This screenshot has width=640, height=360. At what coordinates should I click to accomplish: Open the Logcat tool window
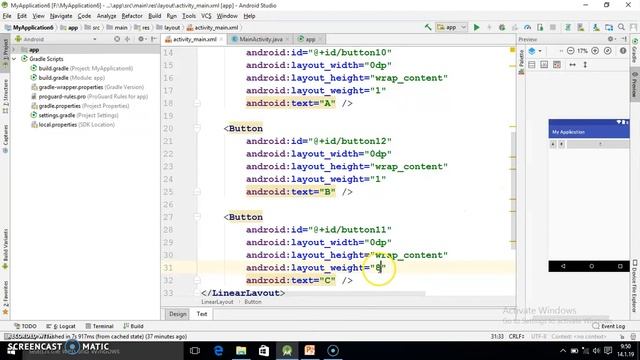coord(61,326)
